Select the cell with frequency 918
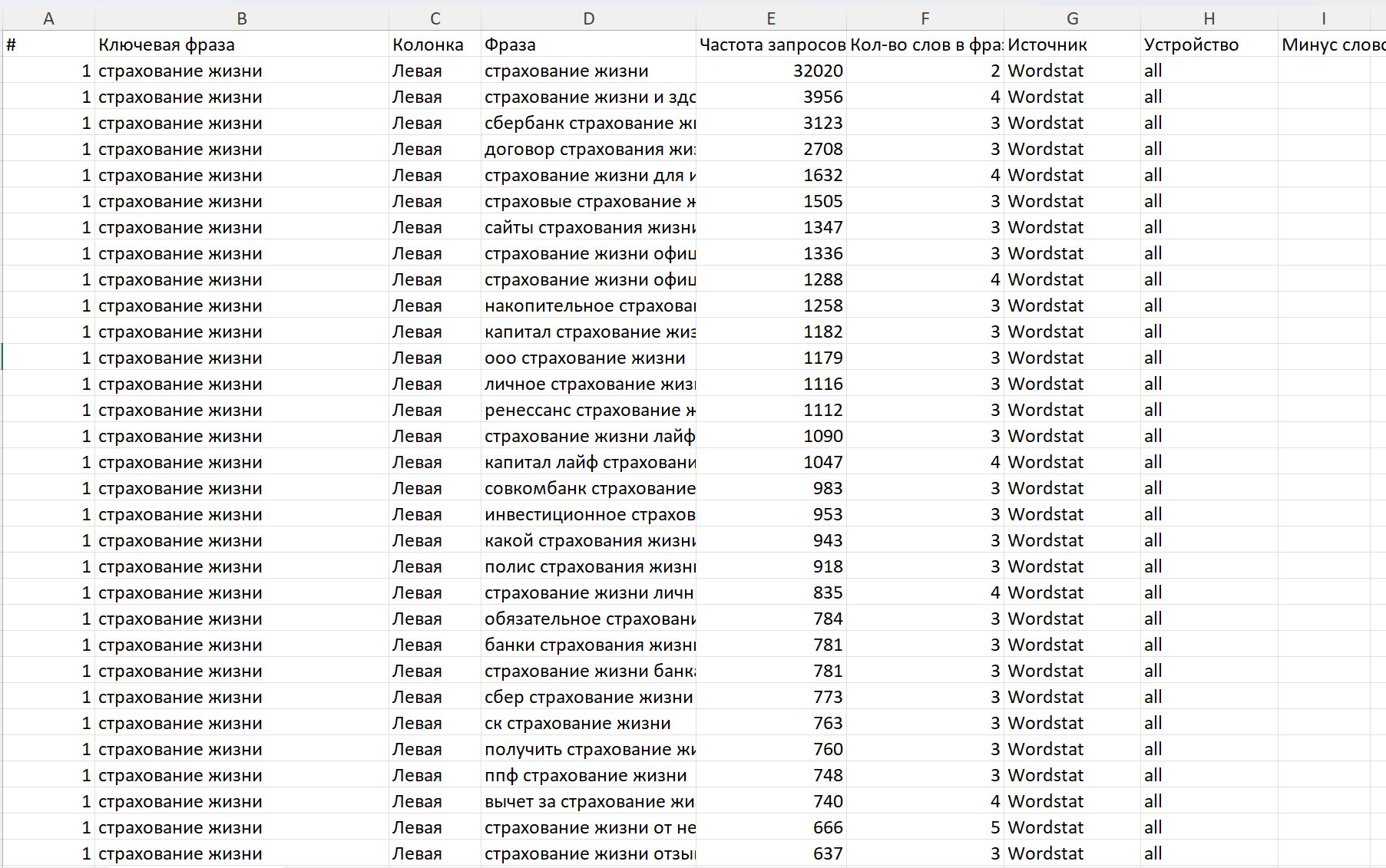The height and width of the screenshot is (868, 1386). click(x=771, y=566)
